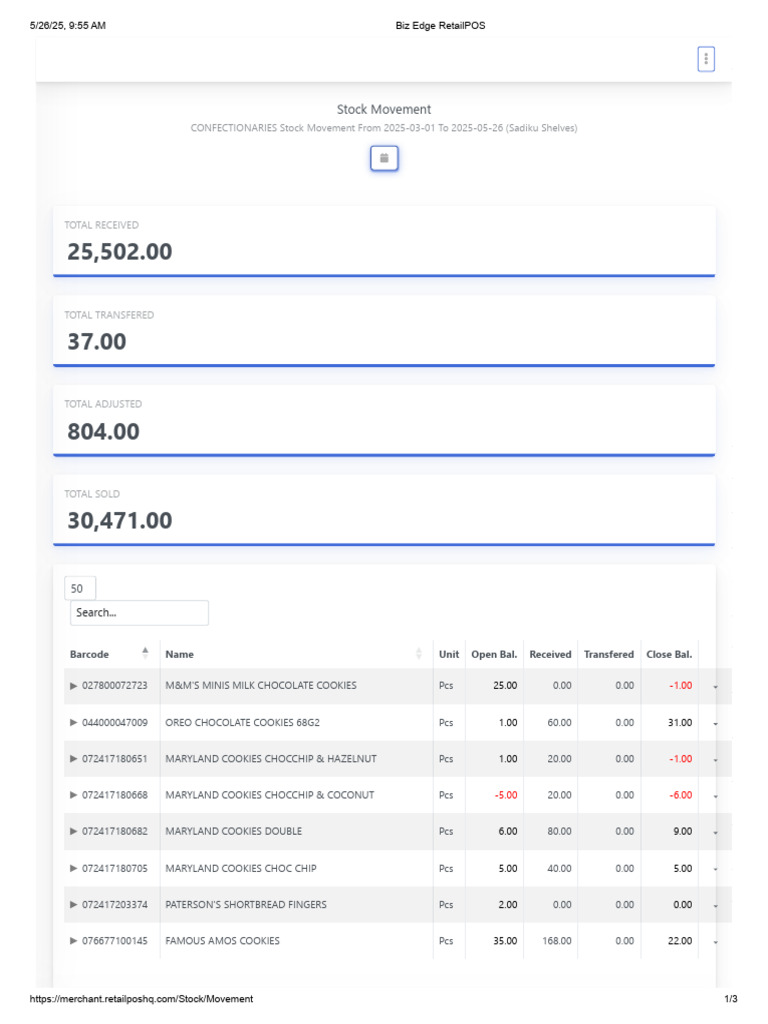Click MARYLAND COOKIES CHOCCHIP & HAZELNUT name
Image resolution: width=768 pixels, height=1024 pixels.
pyautogui.click(x=271, y=759)
